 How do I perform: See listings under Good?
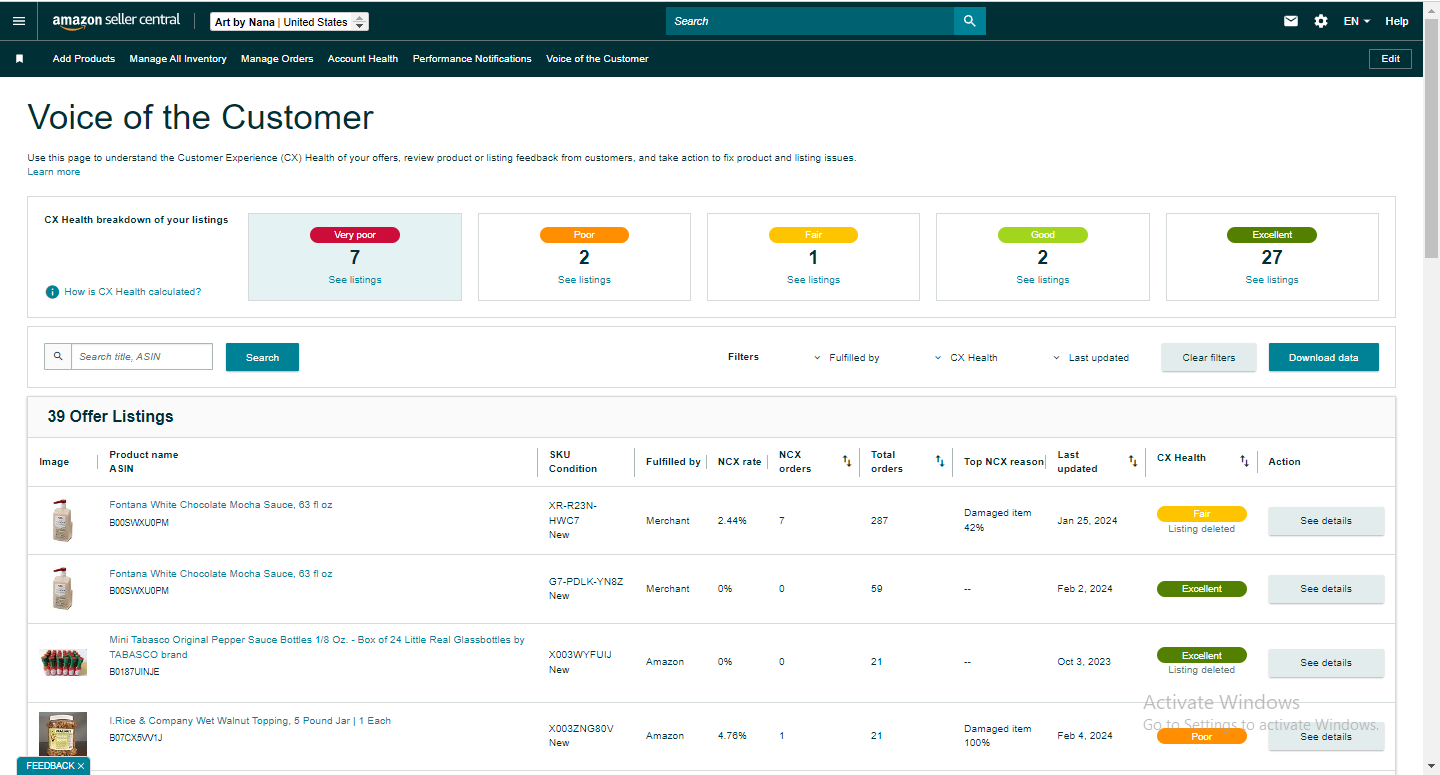tap(1042, 280)
